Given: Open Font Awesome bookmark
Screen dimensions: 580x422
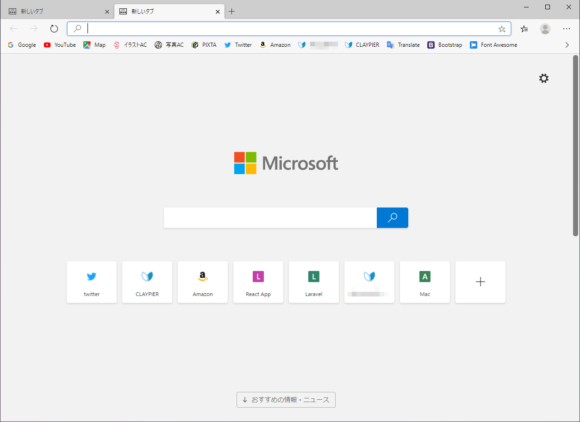Looking at the screenshot, I should pyautogui.click(x=493, y=45).
